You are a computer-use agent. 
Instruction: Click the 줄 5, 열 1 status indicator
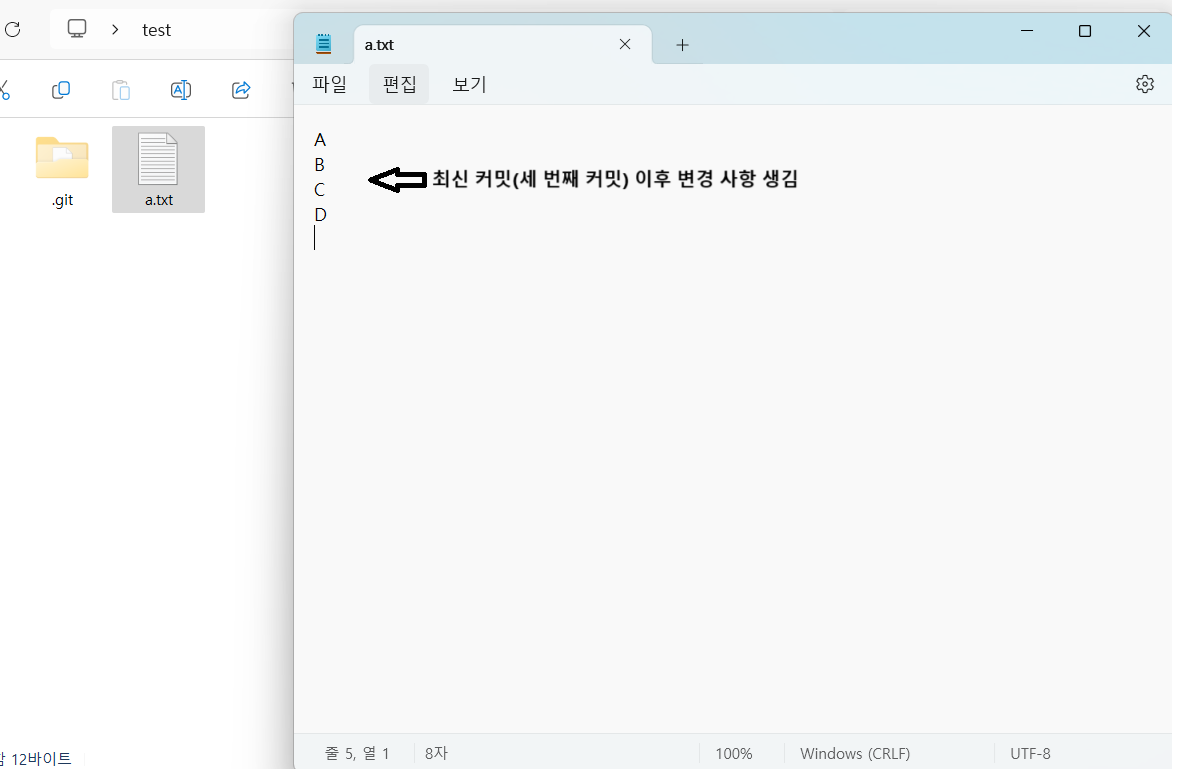click(x=357, y=754)
